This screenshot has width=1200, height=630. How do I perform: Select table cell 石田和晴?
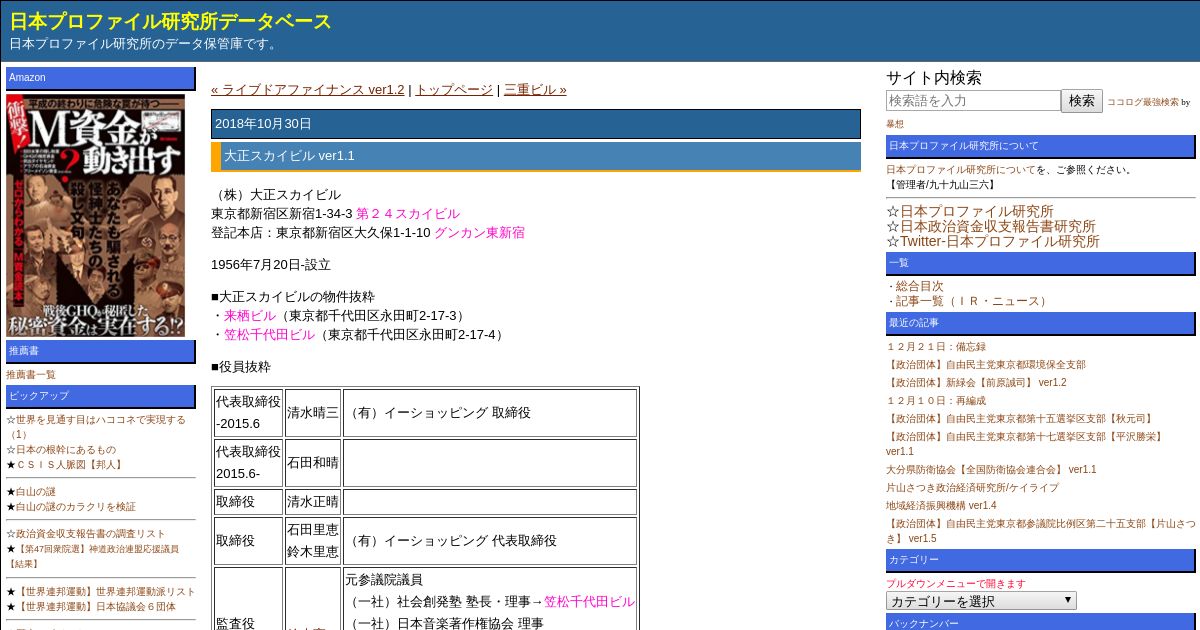313,463
